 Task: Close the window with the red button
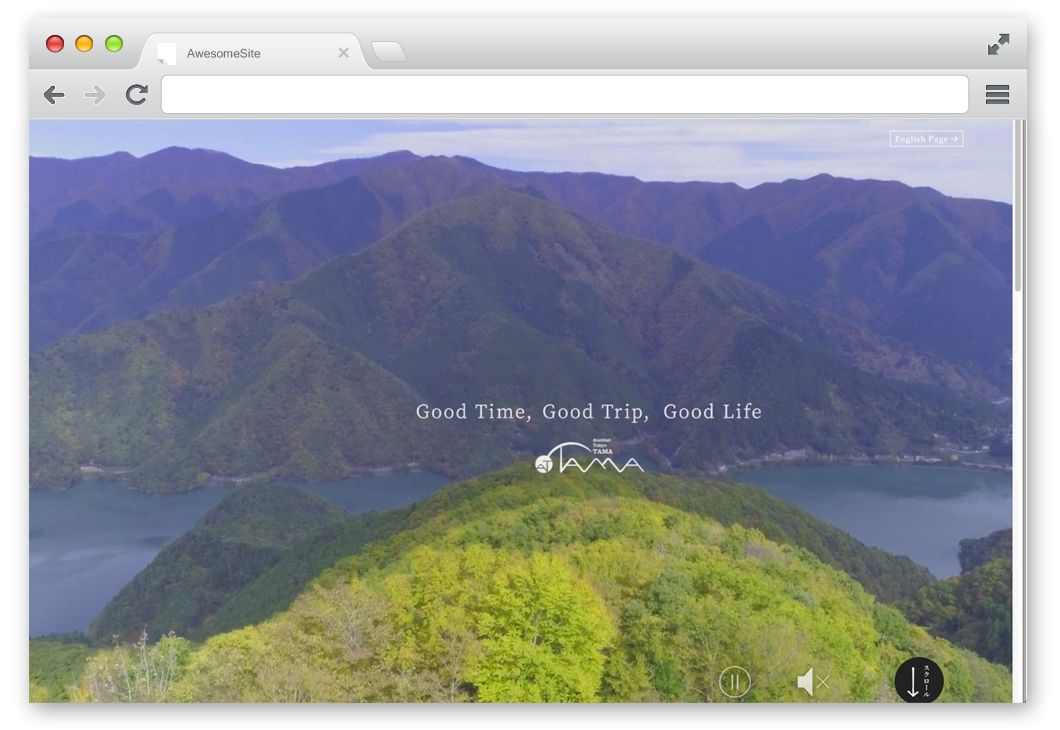(55, 44)
